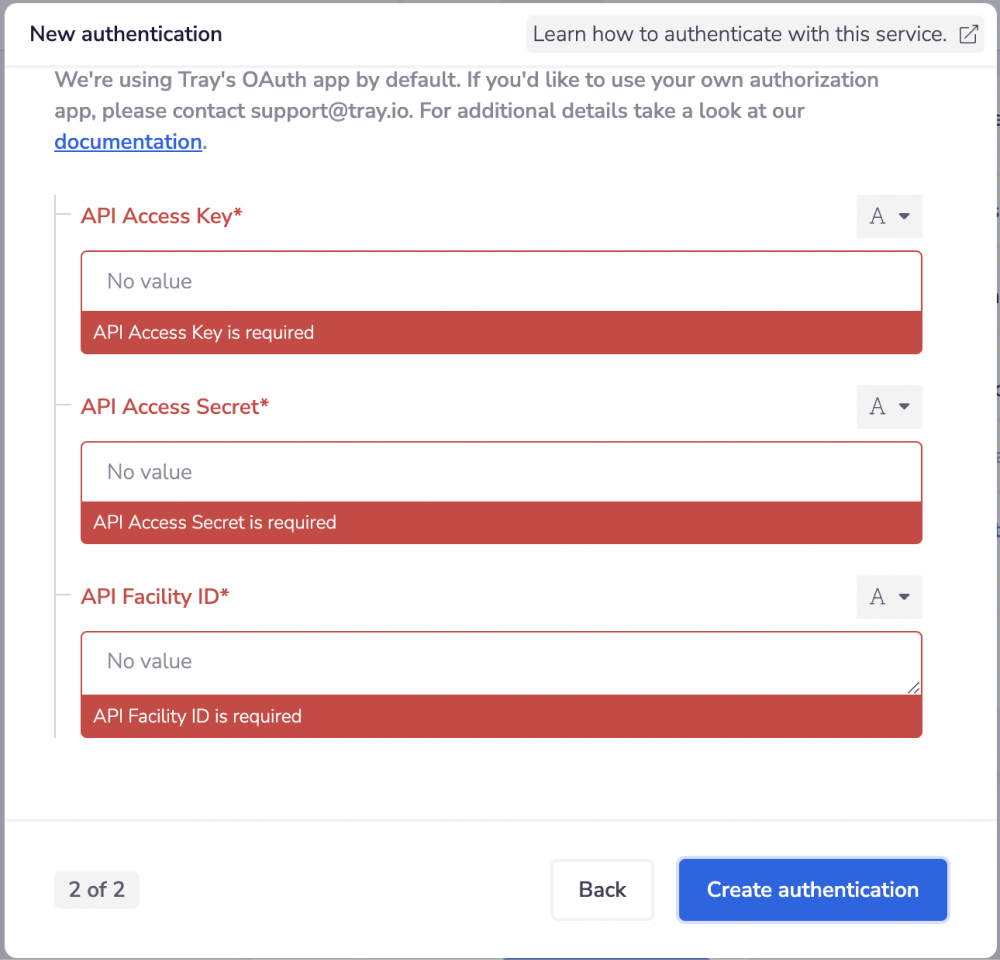Select the API Access Key field label
Image resolution: width=1000 pixels, height=960 pixels.
(161, 216)
